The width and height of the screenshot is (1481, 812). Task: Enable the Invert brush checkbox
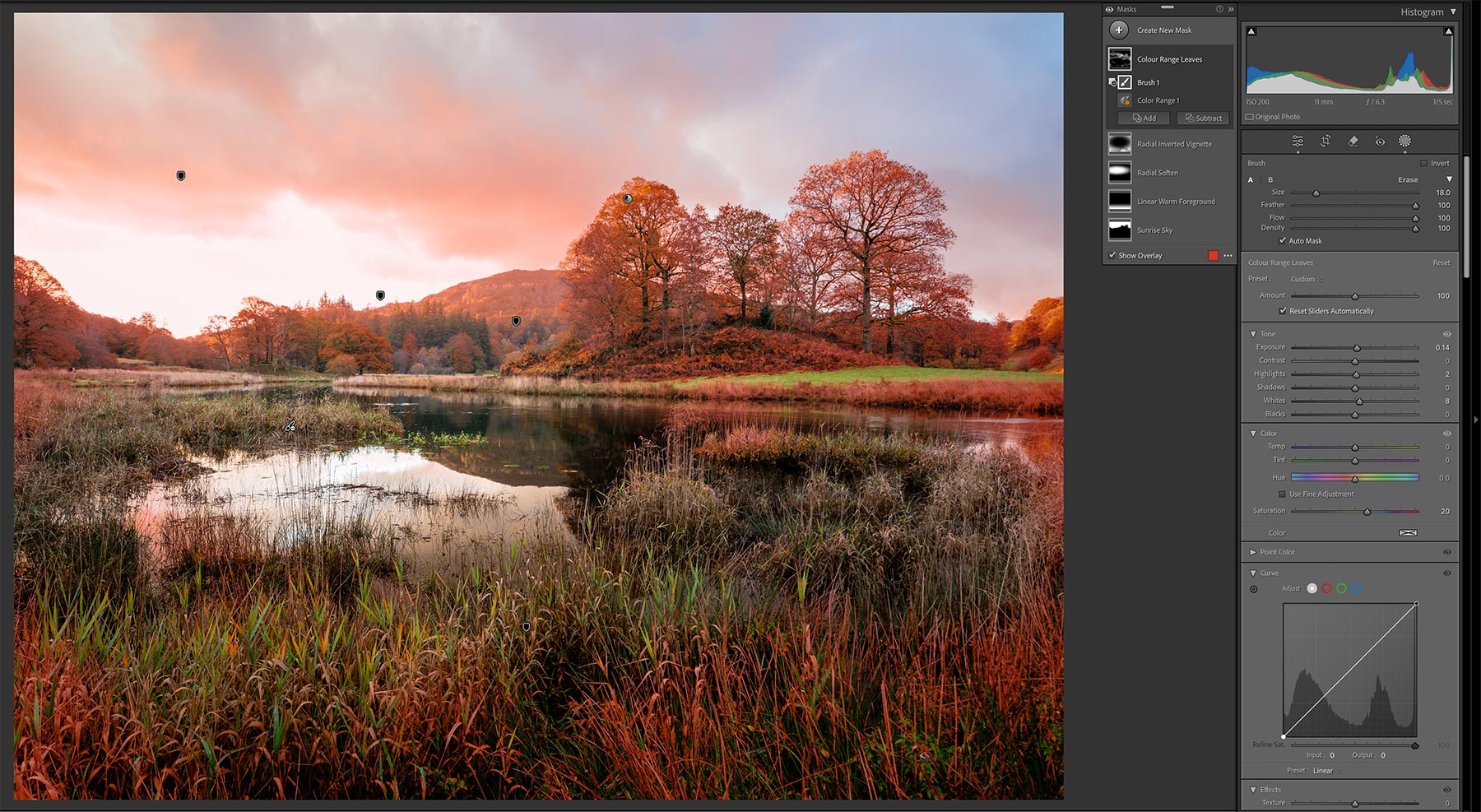pyautogui.click(x=1423, y=163)
